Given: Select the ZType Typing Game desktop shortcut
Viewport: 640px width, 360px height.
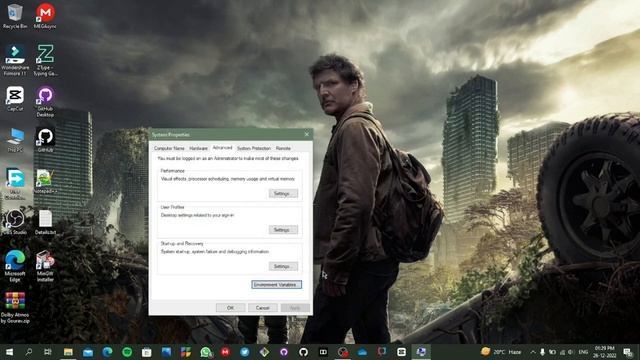Looking at the screenshot, I should click(x=45, y=60).
